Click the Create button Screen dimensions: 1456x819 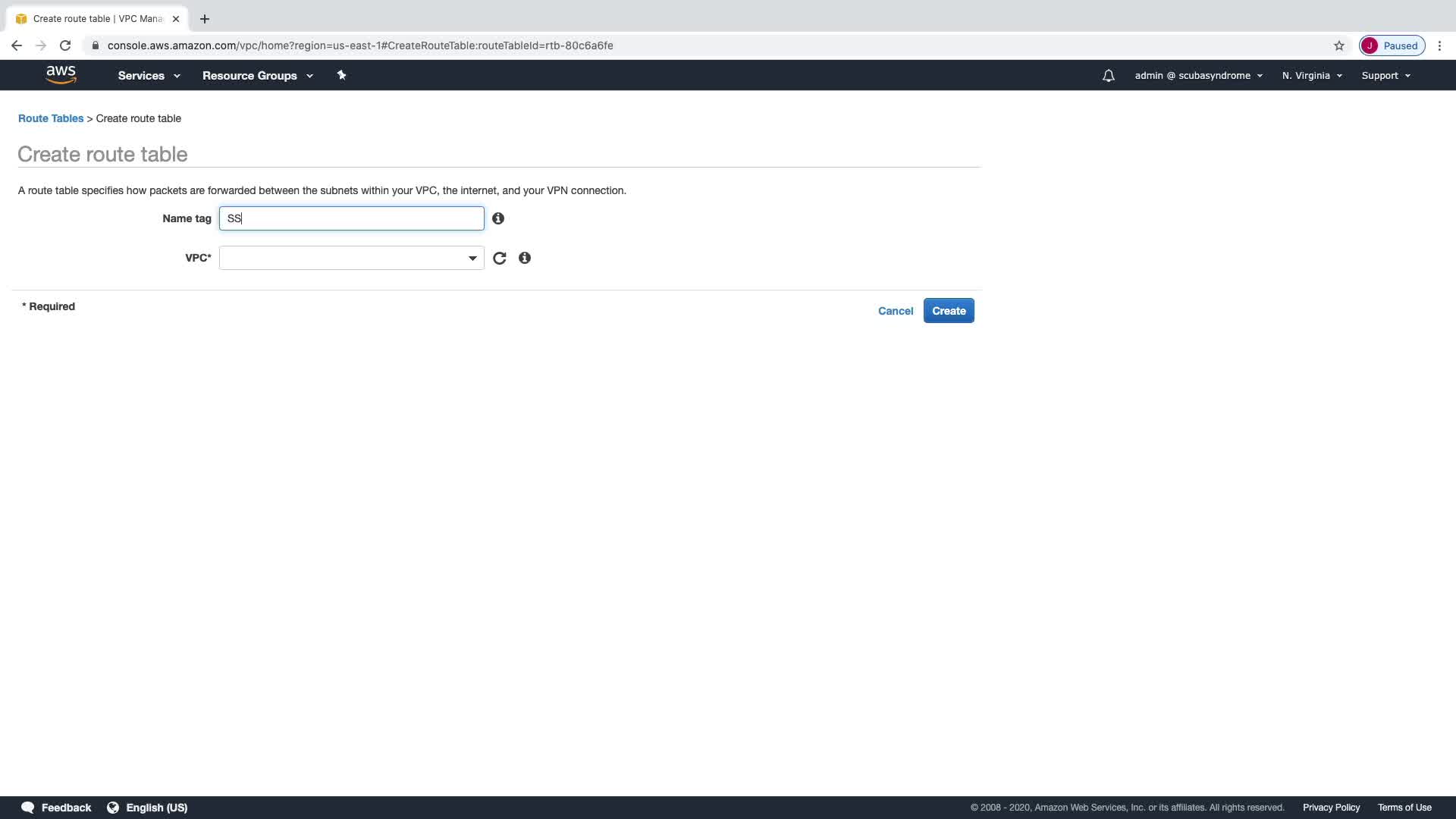pyautogui.click(x=949, y=311)
